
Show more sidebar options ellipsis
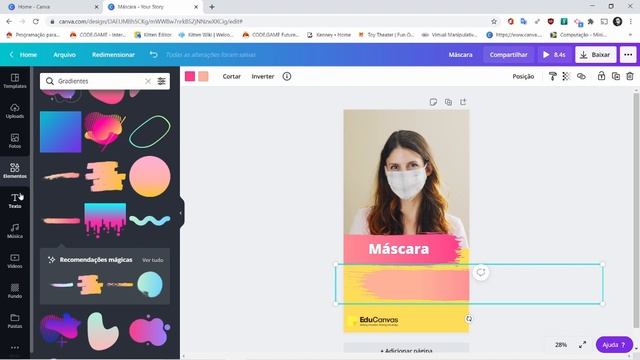15,348
